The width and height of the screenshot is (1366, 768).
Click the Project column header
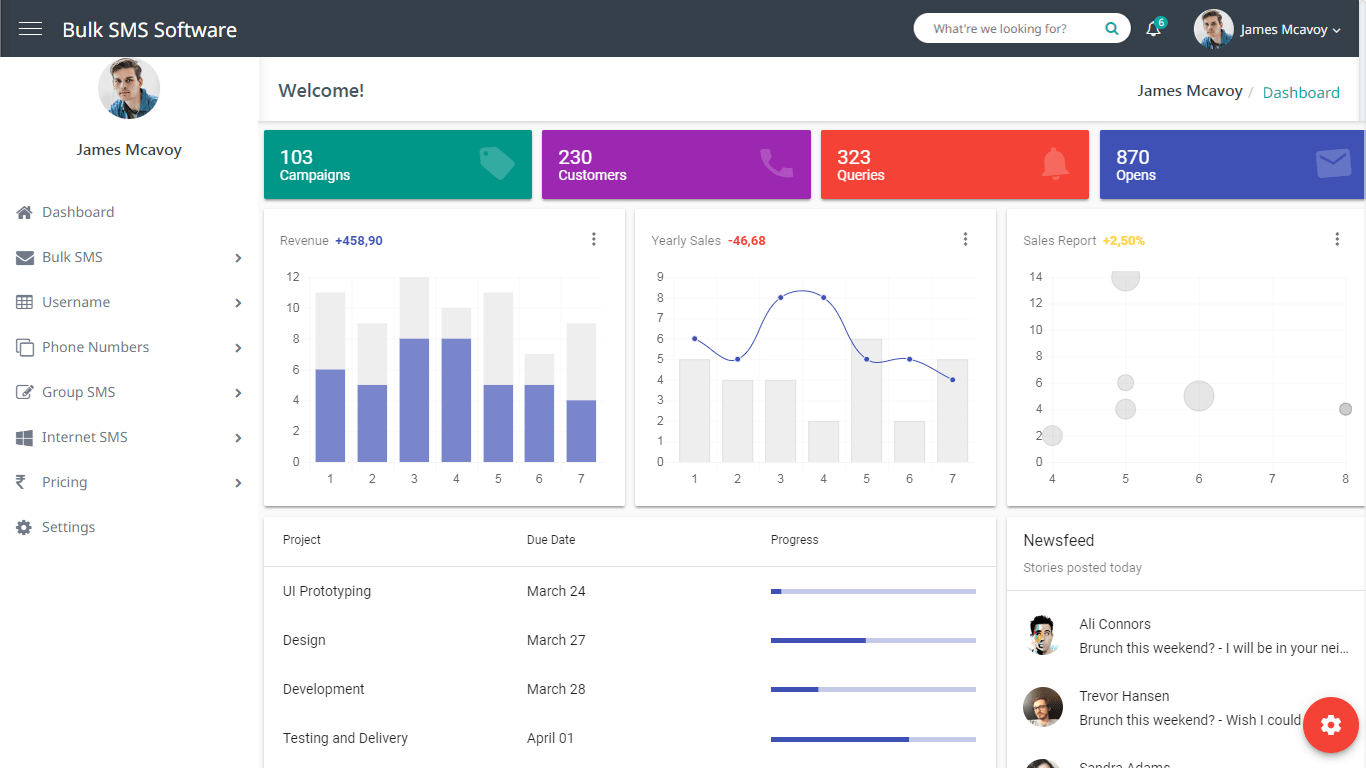pyautogui.click(x=302, y=540)
